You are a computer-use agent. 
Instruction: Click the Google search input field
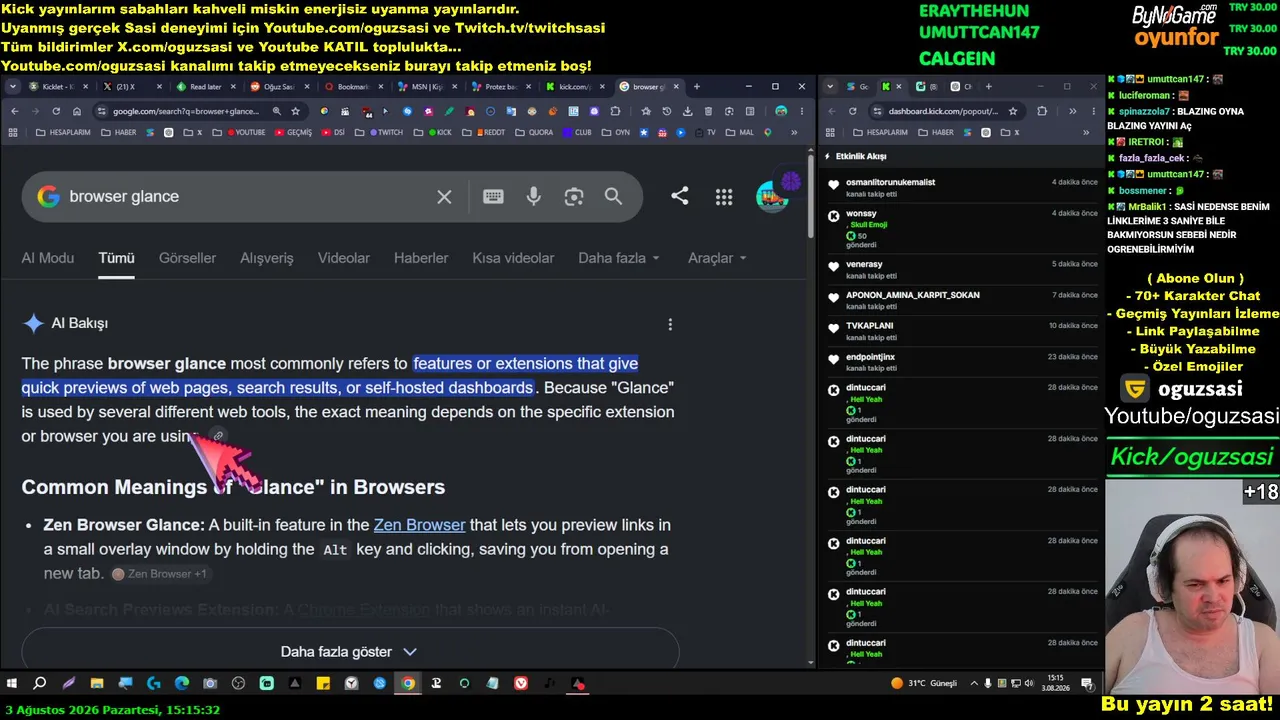pyautogui.click(x=250, y=197)
